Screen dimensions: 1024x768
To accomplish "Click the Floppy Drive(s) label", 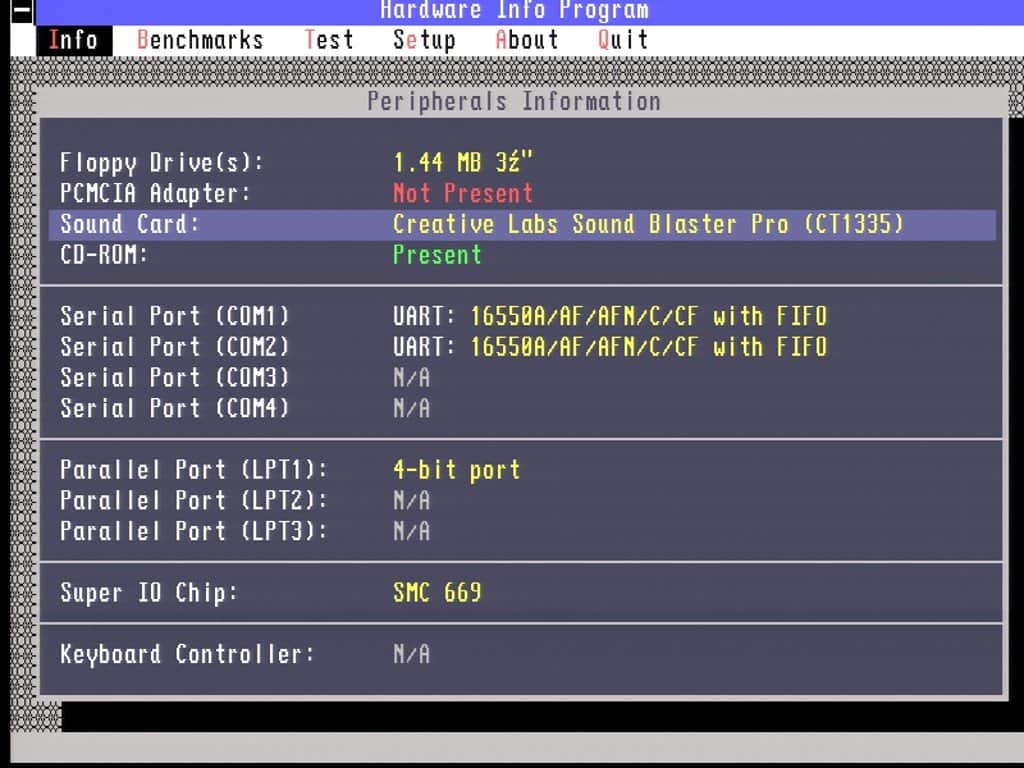I will pyautogui.click(x=162, y=163).
